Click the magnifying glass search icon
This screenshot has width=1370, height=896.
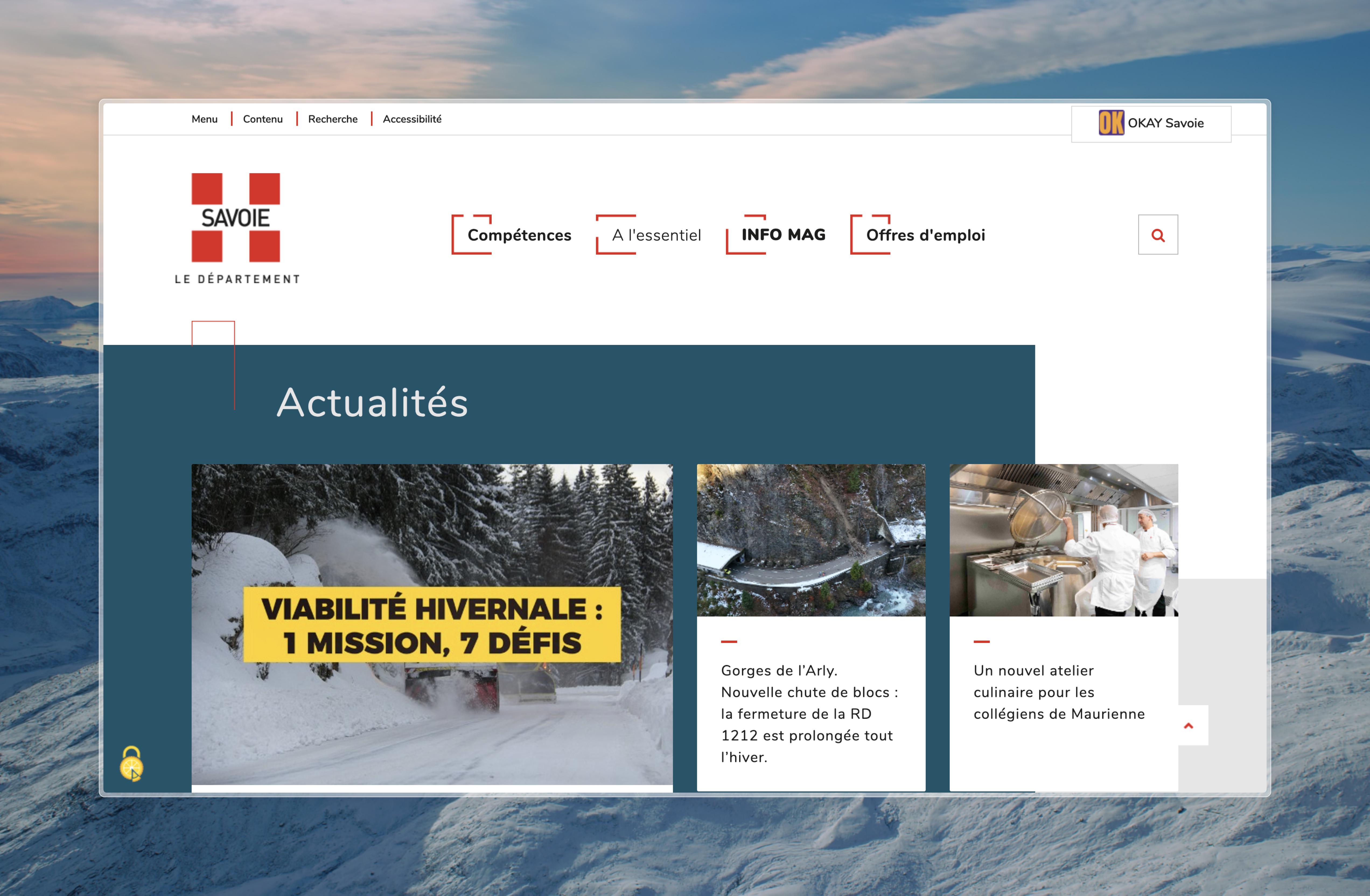pyautogui.click(x=1158, y=235)
